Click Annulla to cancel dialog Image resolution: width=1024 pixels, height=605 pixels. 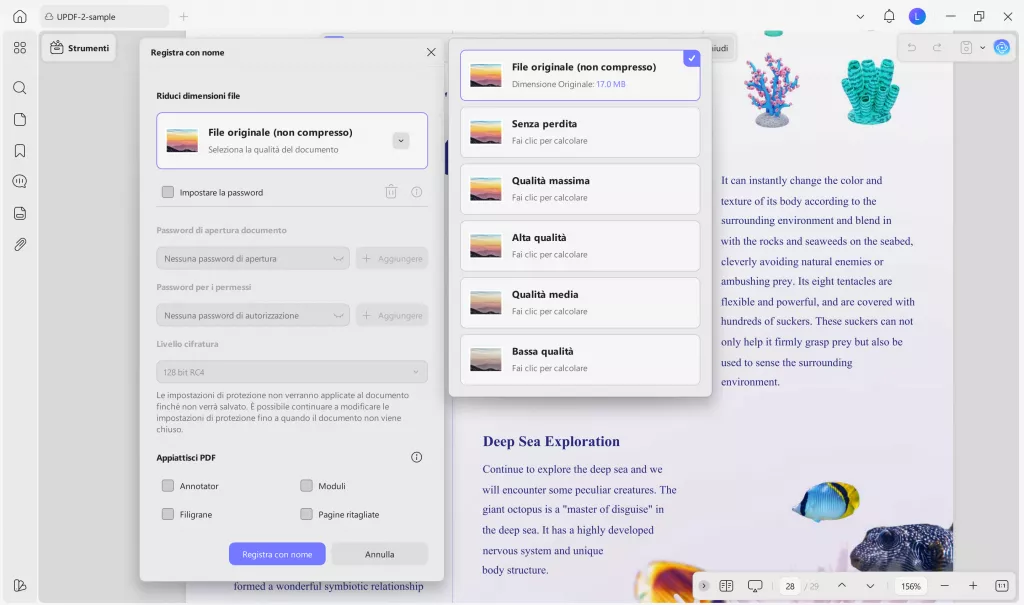(379, 554)
